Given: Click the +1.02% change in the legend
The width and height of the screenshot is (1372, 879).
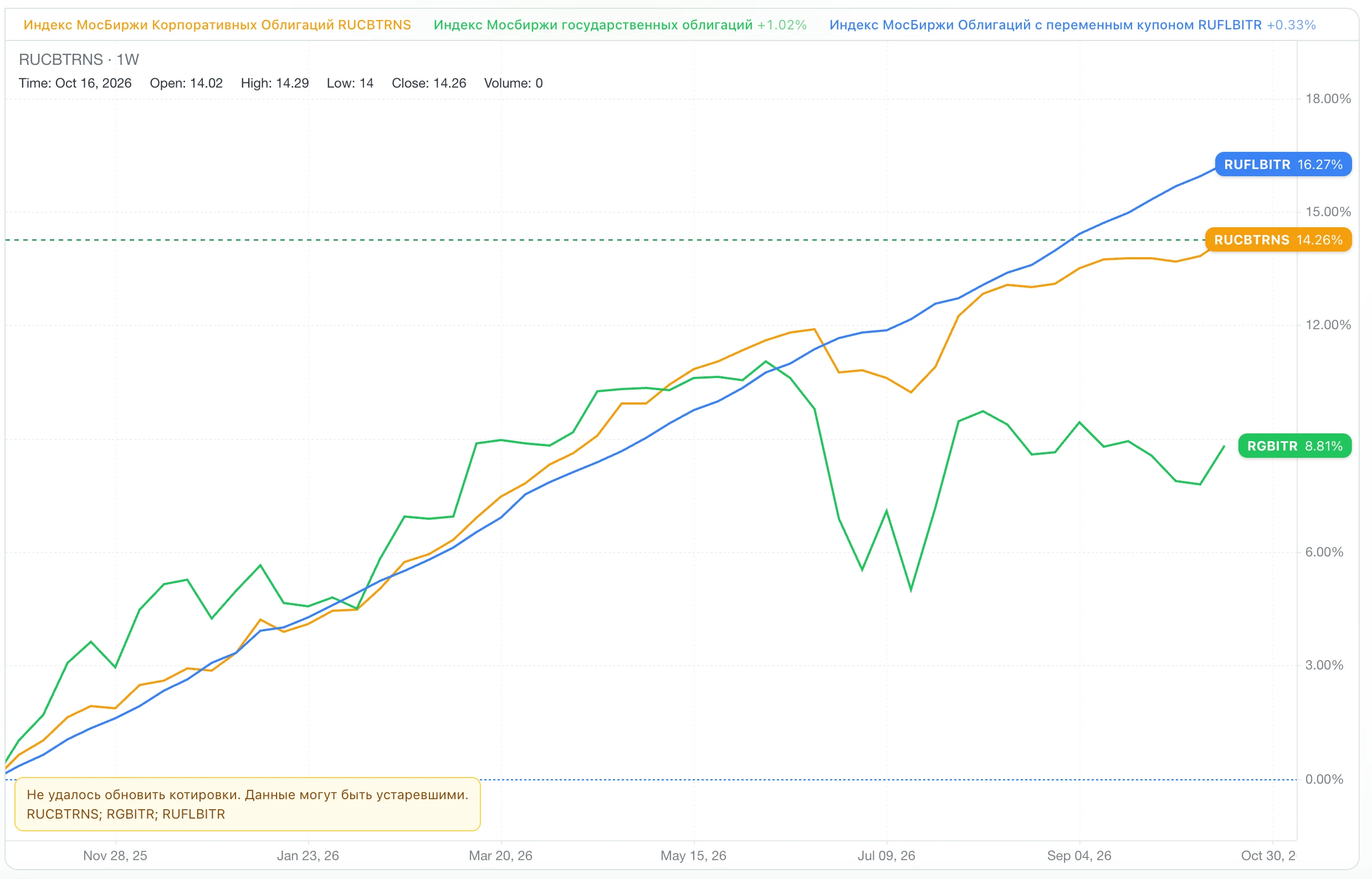Looking at the screenshot, I should 782,25.
